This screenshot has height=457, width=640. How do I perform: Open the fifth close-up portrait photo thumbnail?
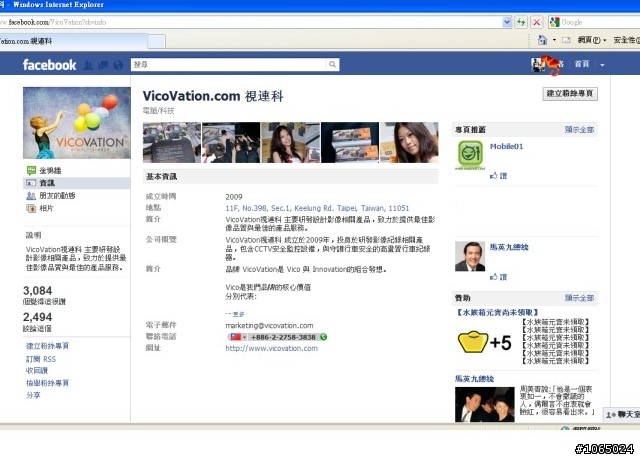[x=409, y=142]
